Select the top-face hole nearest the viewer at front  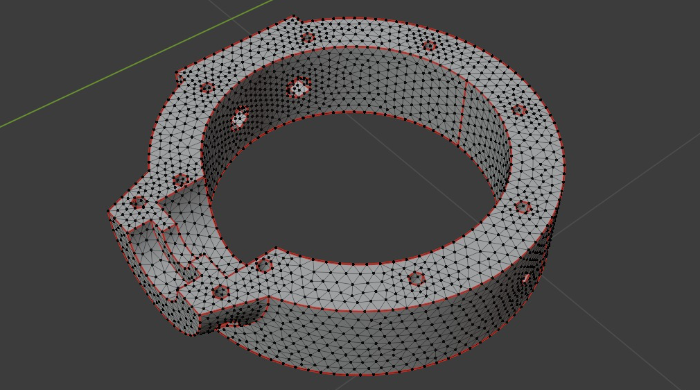[x=416, y=278]
